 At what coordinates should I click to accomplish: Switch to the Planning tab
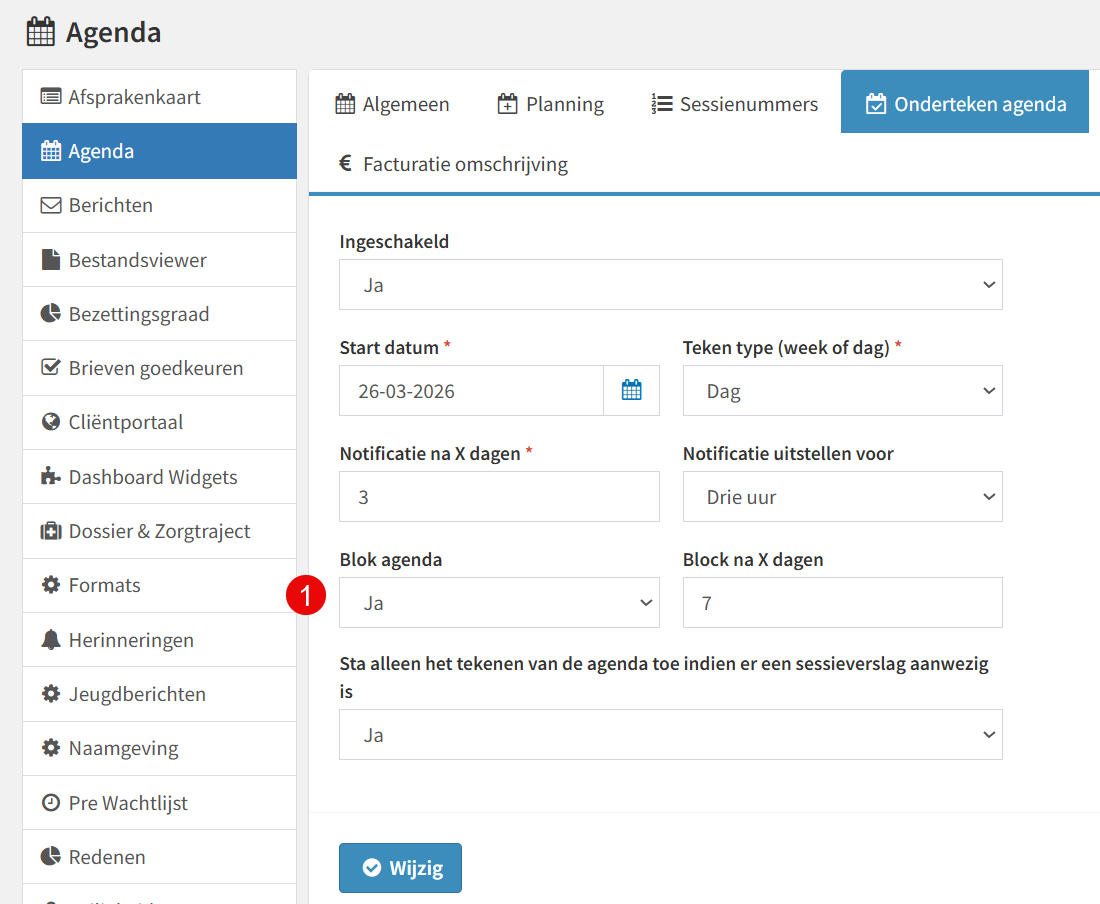(551, 104)
